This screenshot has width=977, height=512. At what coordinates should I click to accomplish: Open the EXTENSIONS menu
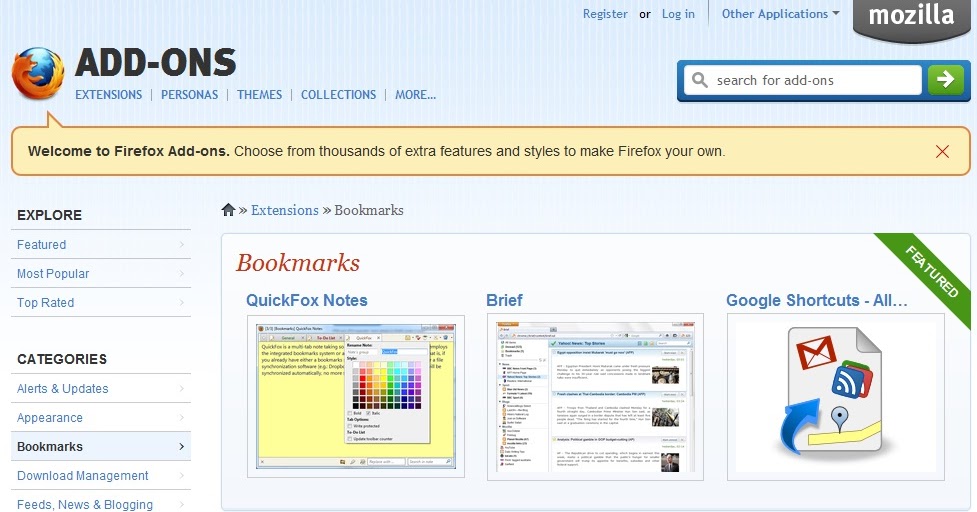(108, 95)
